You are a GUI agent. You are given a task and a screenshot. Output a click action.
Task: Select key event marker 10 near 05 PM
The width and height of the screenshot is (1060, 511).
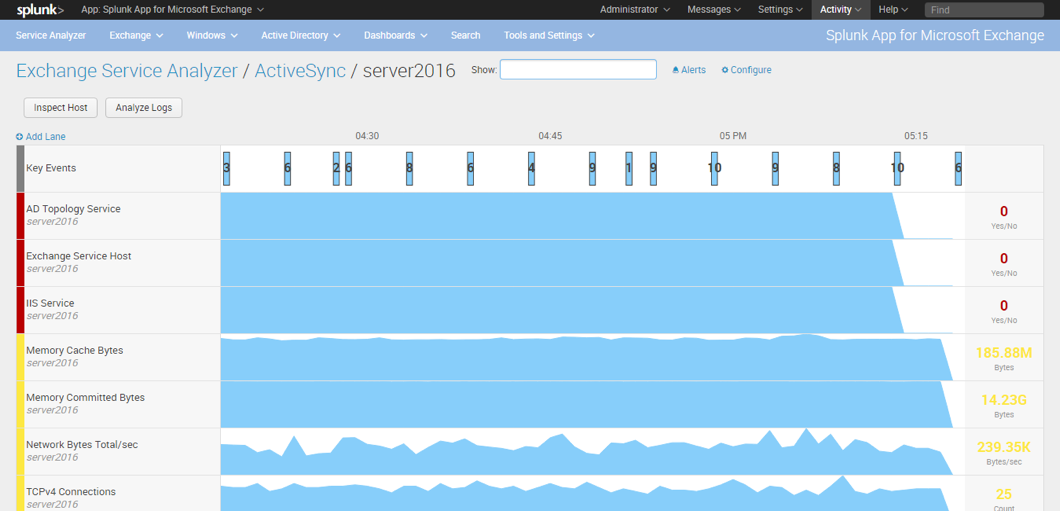click(715, 168)
